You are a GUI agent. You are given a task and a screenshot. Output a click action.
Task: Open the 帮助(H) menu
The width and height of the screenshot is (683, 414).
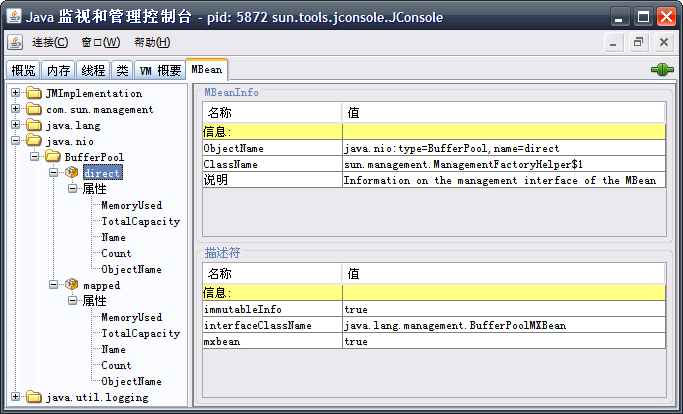point(152,42)
